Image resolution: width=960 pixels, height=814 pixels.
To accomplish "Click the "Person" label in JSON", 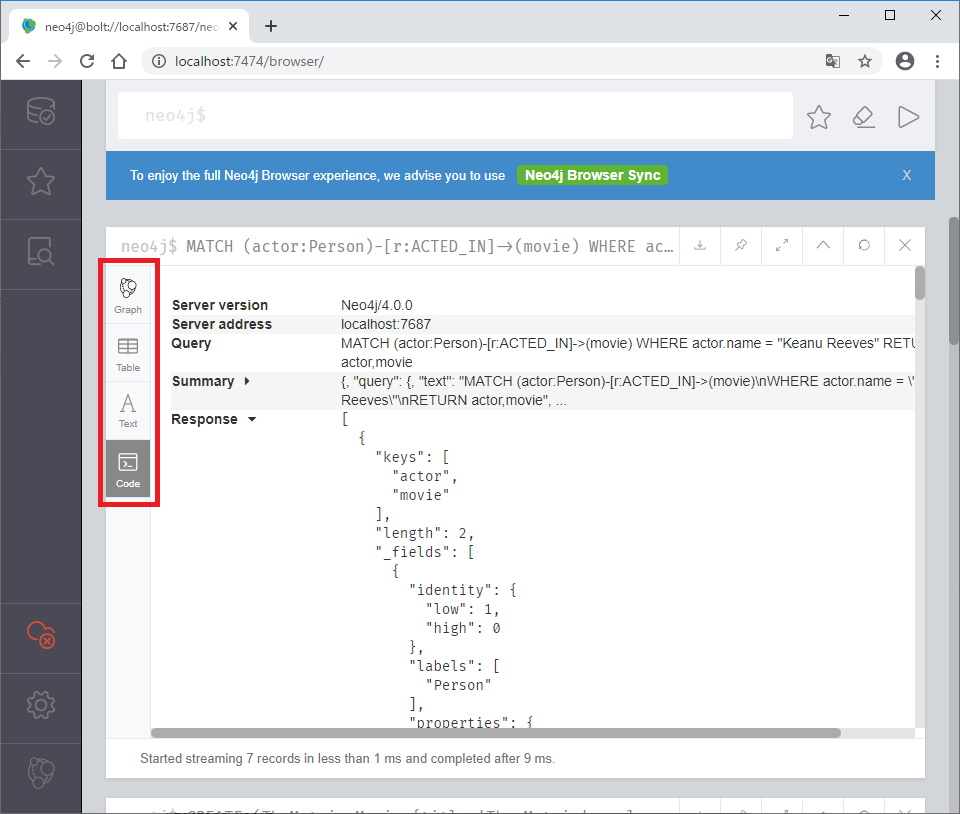I will [x=459, y=685].
